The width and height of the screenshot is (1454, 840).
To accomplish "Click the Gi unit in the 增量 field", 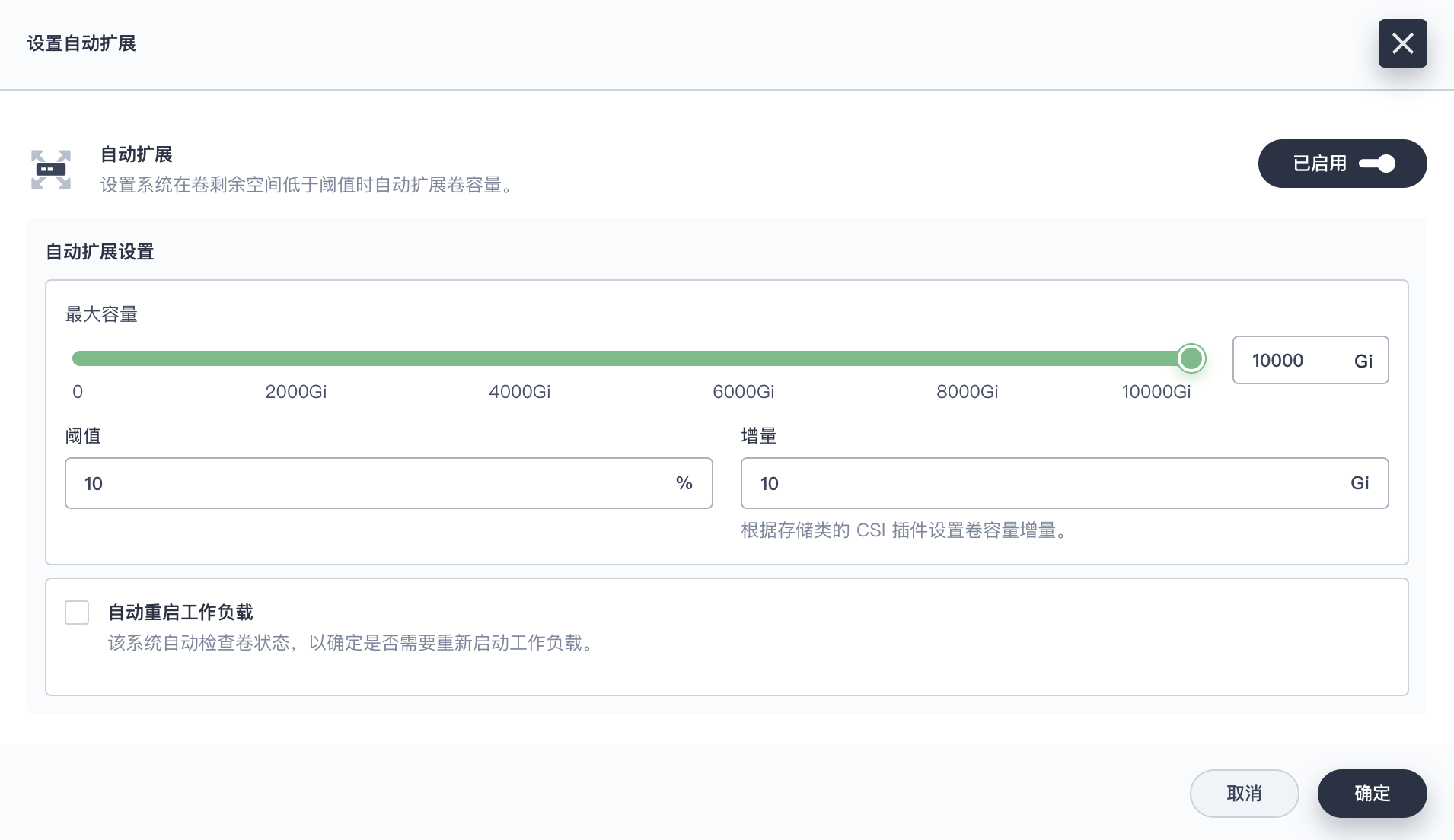I will (1360, 484).
